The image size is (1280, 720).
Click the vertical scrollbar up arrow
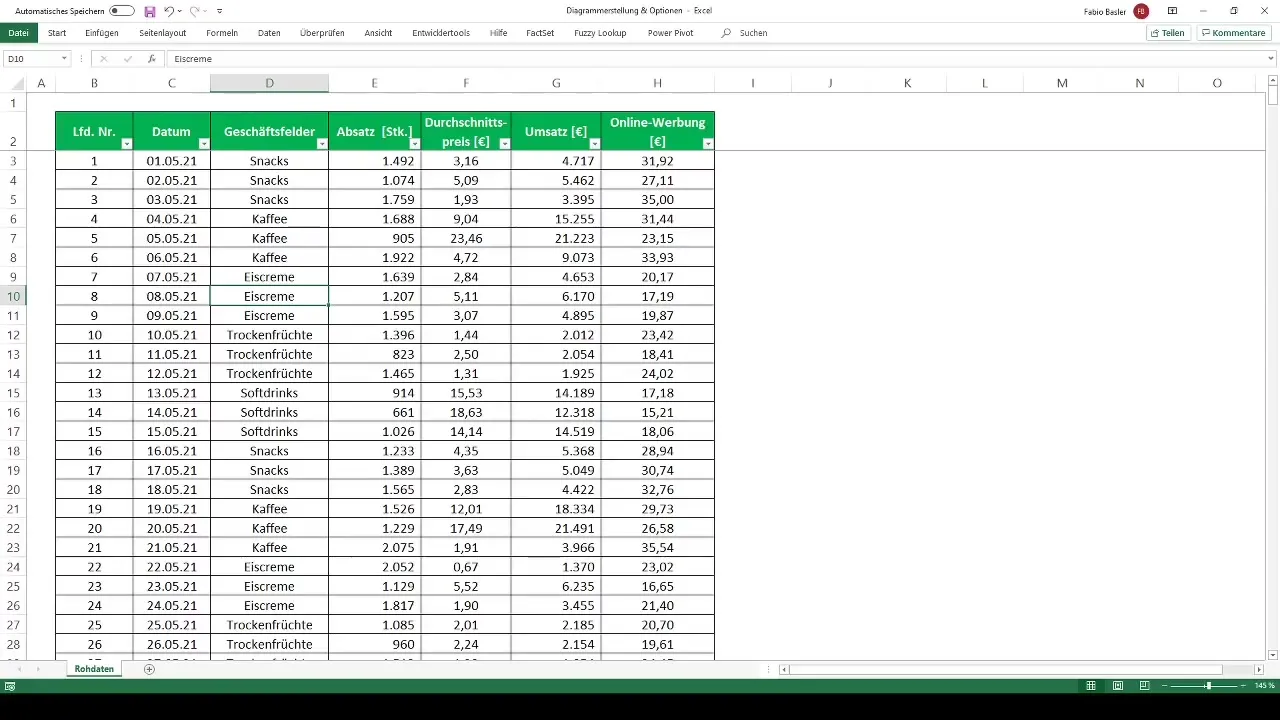point(1273,81)
